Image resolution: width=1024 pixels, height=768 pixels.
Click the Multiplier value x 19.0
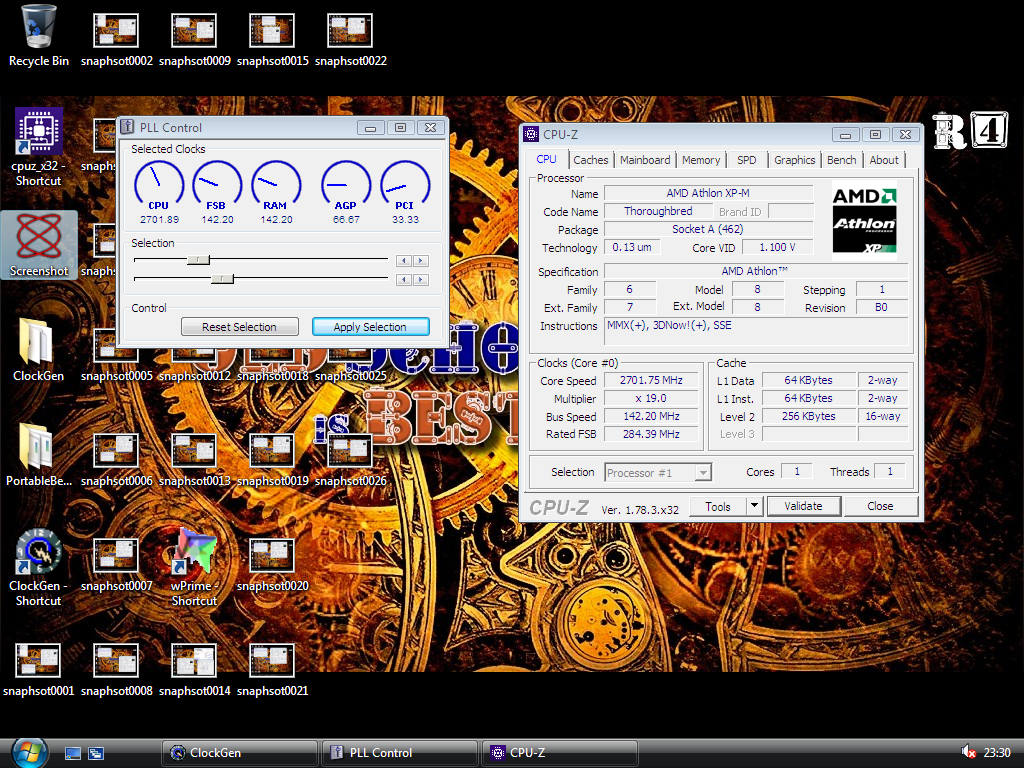click(x=651, y=398)
